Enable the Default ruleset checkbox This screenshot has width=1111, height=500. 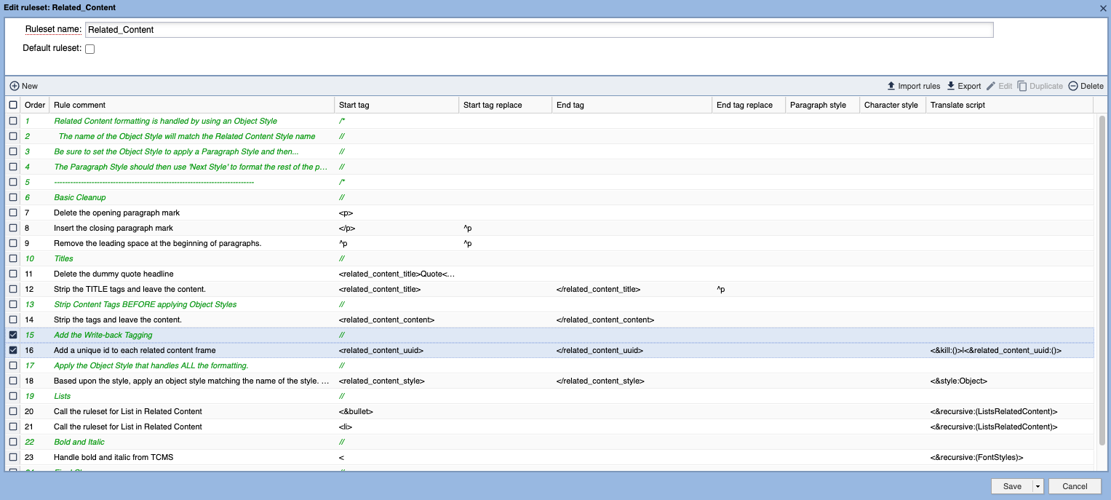point(90,49)
